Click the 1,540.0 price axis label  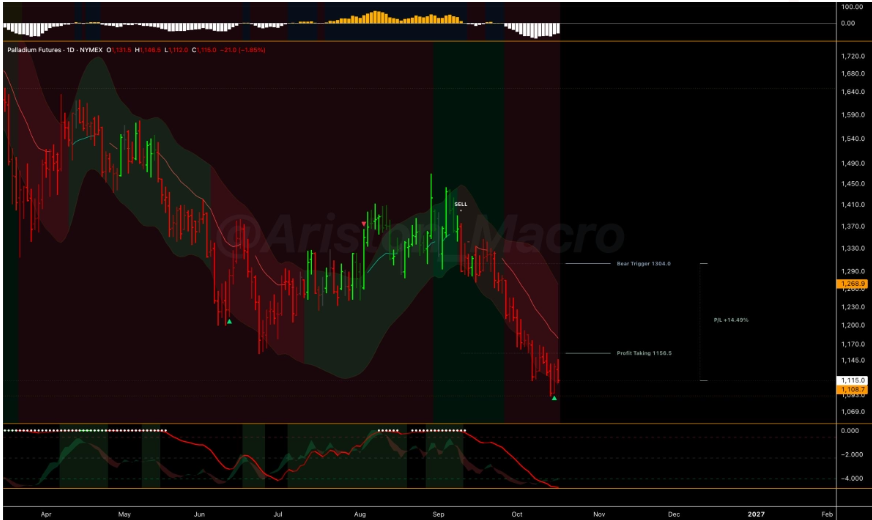coord(853,138)
